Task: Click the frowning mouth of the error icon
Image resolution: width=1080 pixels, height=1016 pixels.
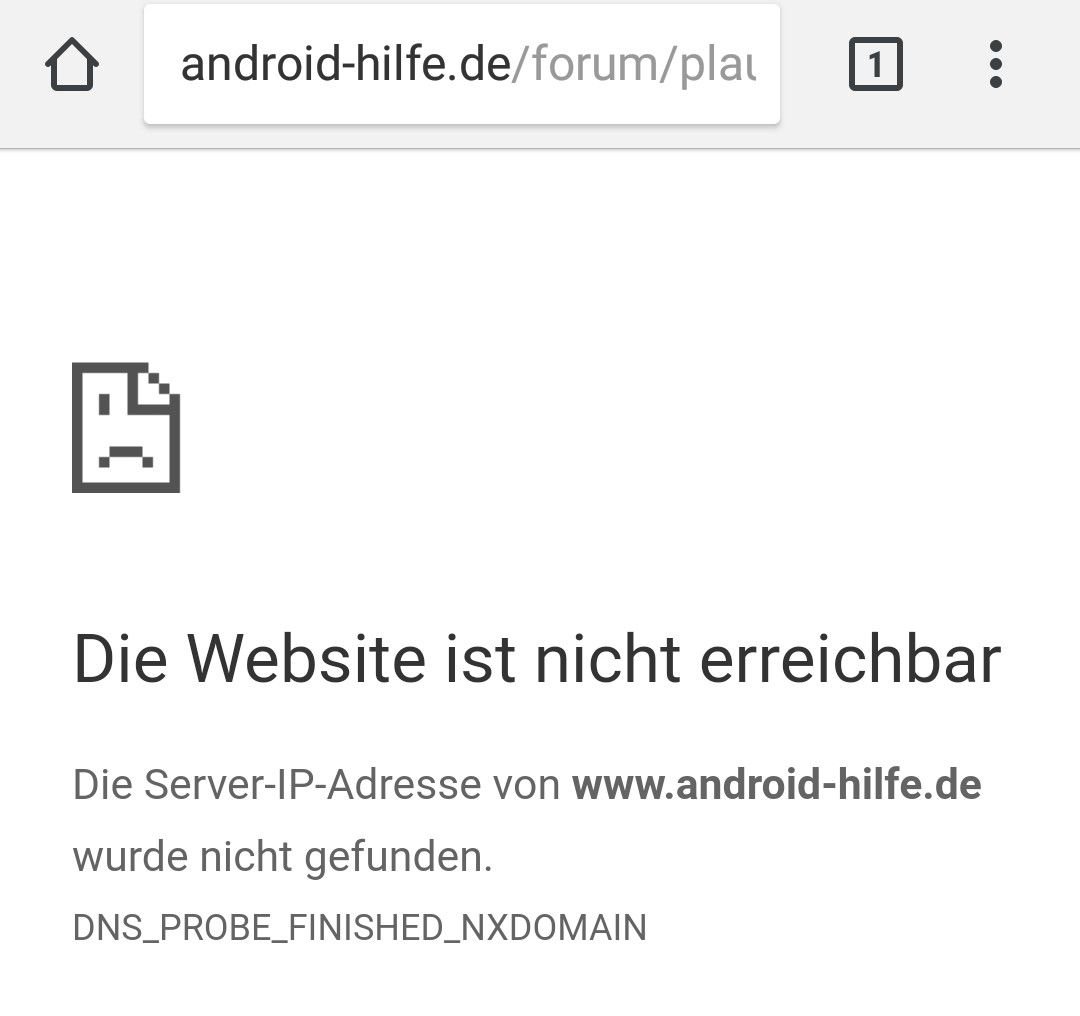Action: (126, 457)
